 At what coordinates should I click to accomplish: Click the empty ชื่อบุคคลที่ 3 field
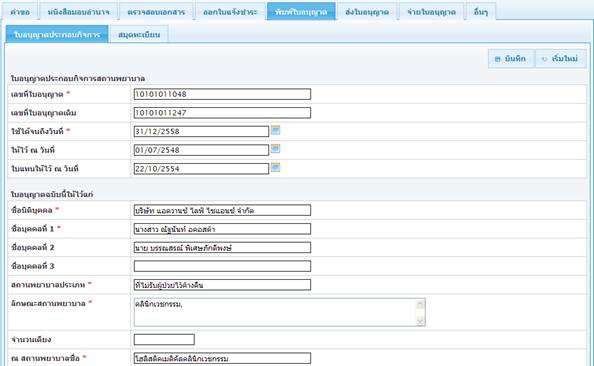coord(222,266)
